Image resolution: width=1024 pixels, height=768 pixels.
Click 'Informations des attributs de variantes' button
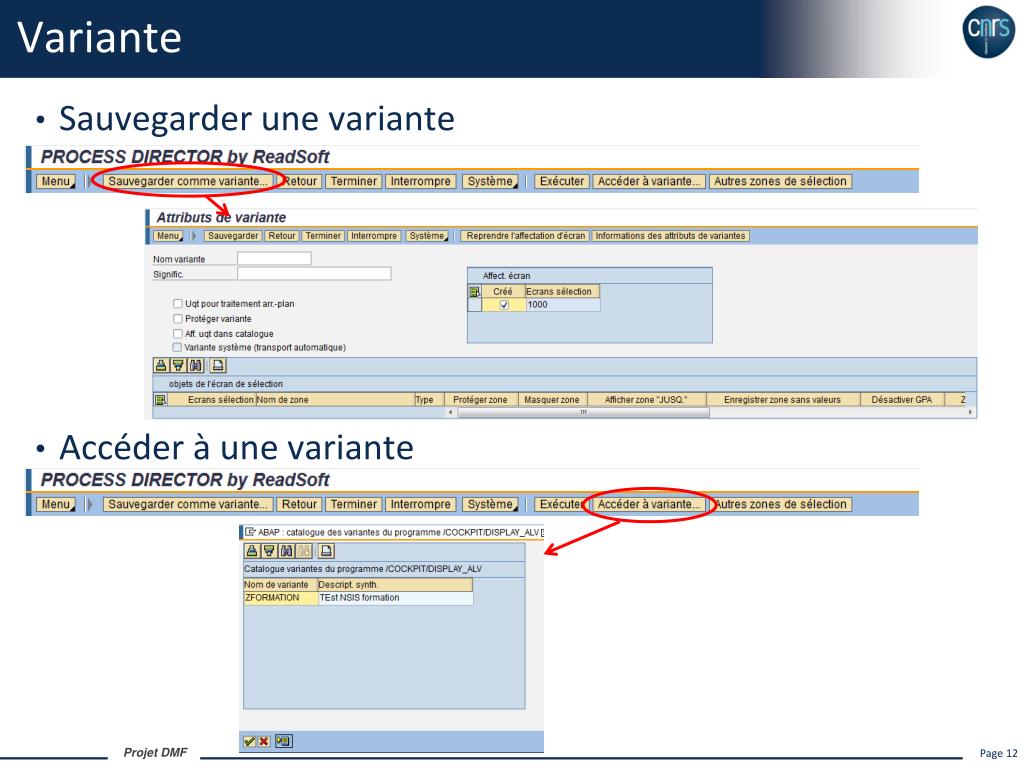click(671, 236)
